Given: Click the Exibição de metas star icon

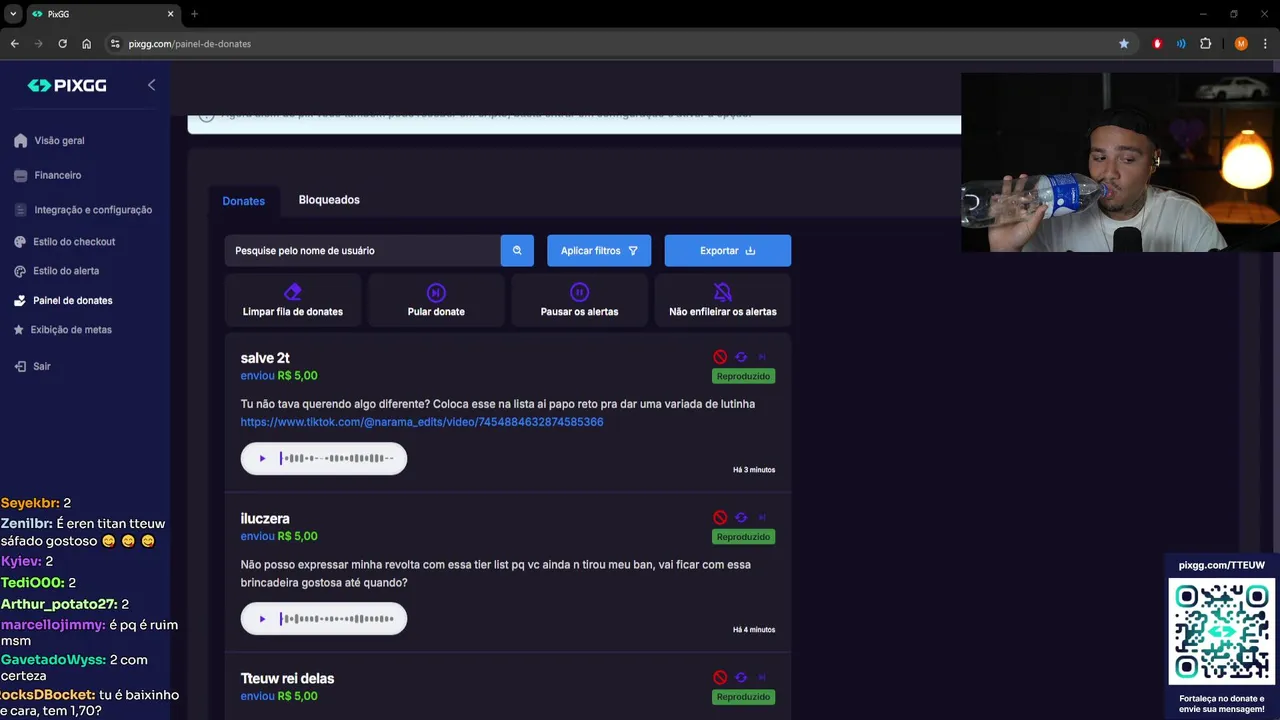Looking at the screenshot, I should pos(19,329).
